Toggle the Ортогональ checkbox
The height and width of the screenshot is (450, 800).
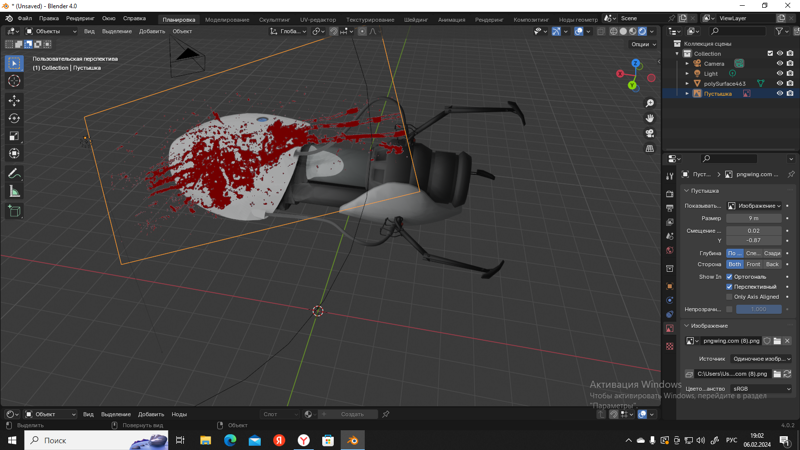point(729,277)
